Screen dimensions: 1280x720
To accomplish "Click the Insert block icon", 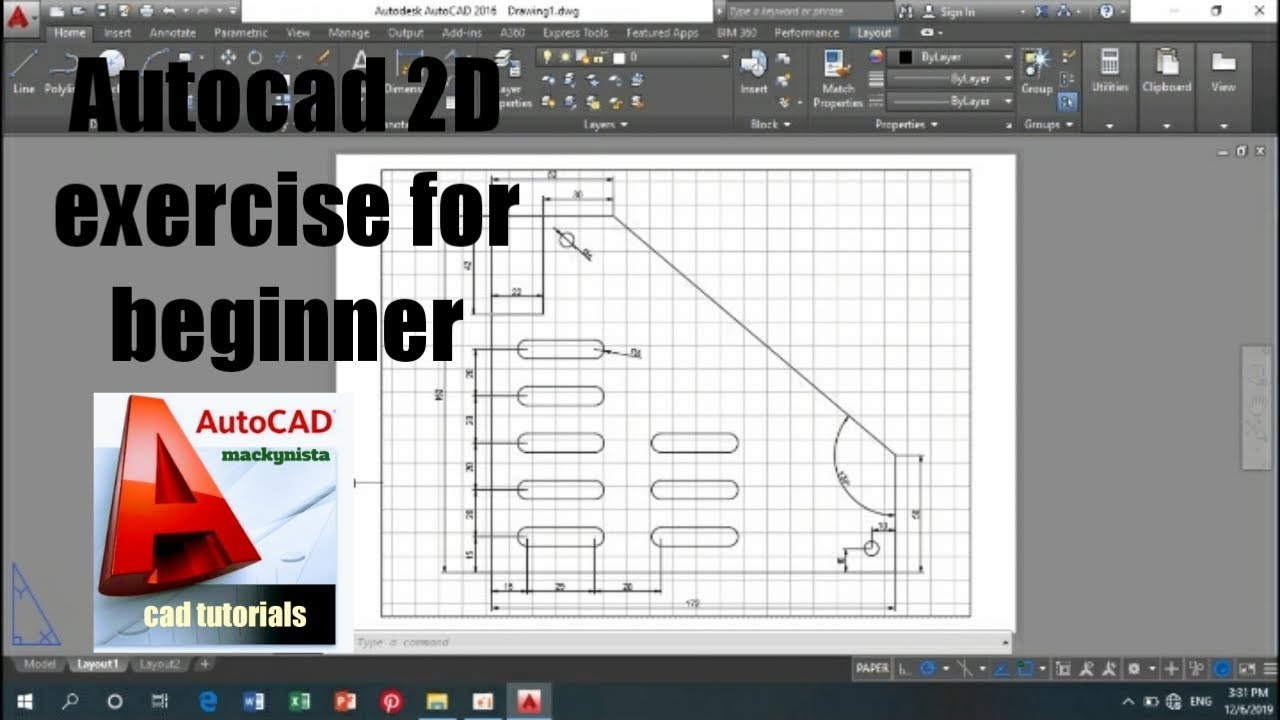I will 753,70.
